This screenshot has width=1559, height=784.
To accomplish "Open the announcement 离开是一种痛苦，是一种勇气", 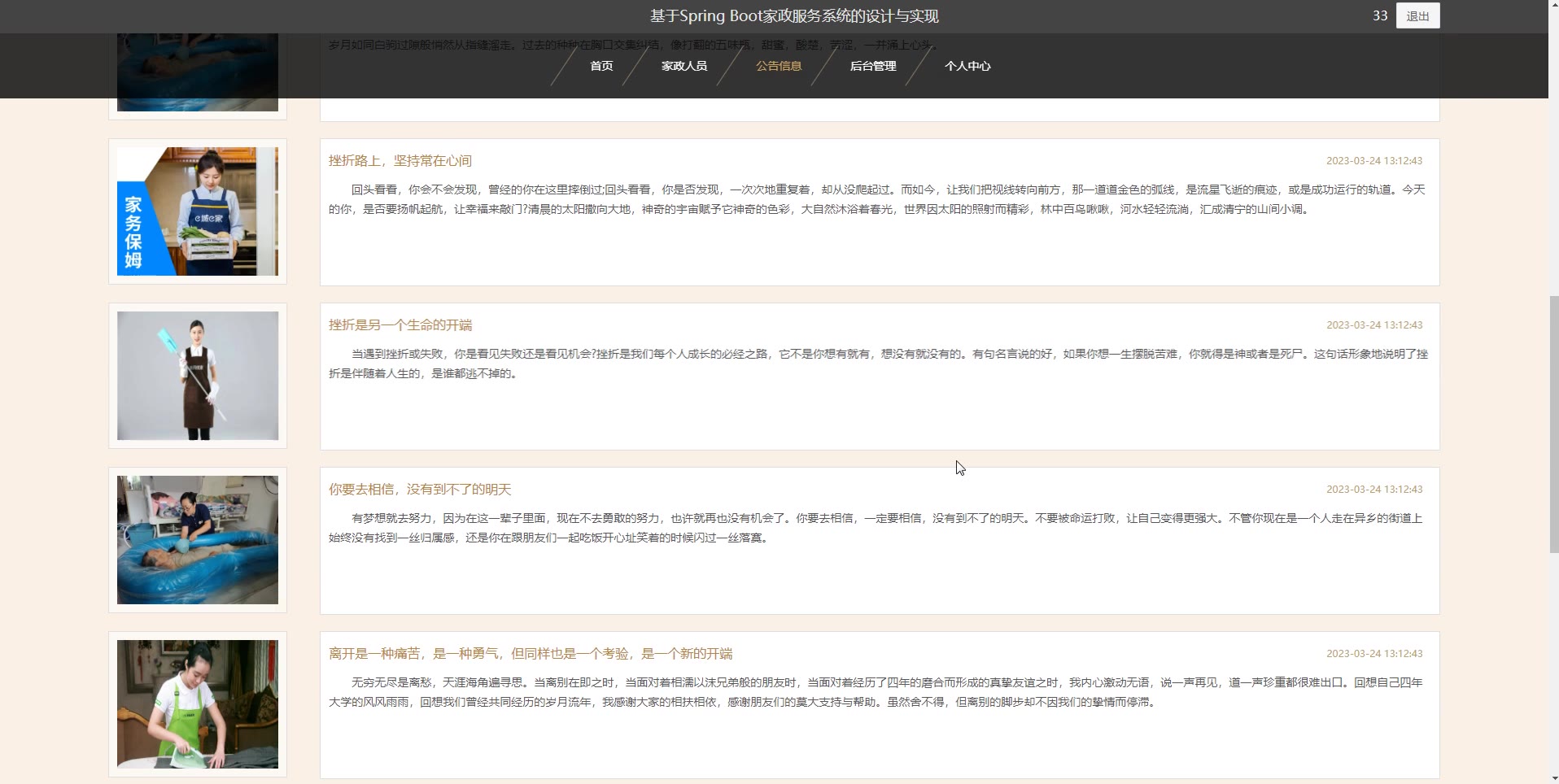I will pos(531,654).
